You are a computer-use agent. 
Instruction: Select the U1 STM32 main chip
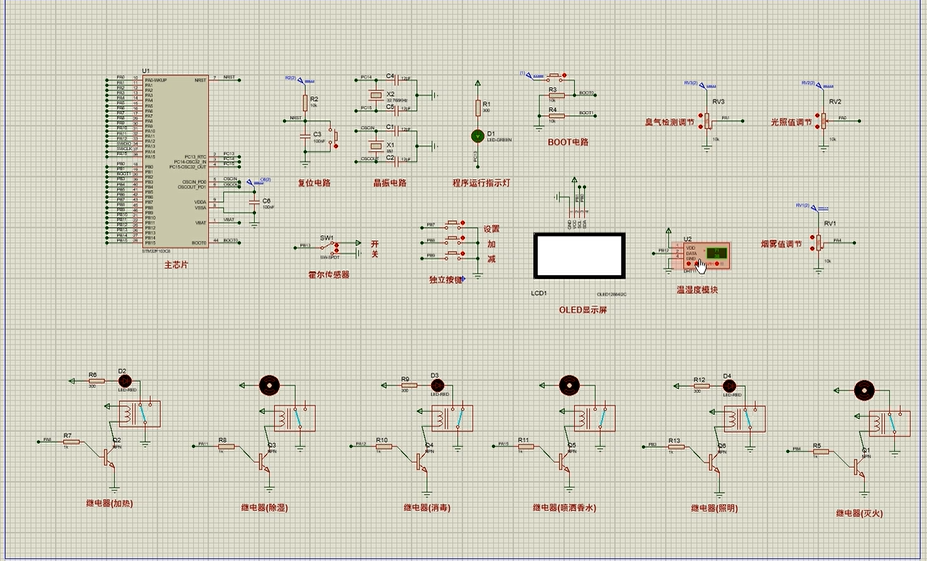click(x=176, y=161)
